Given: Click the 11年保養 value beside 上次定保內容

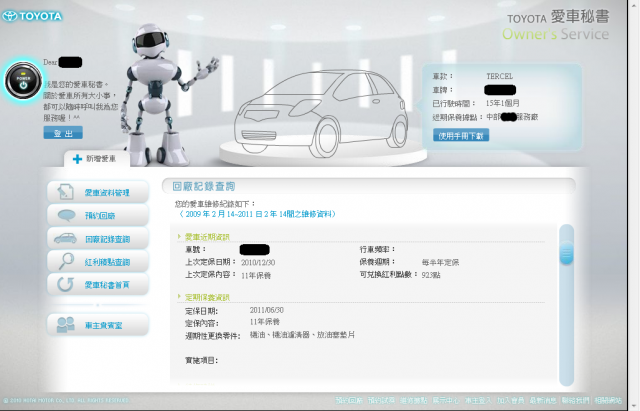Looking at the screenshot, I should pos(256,275).
